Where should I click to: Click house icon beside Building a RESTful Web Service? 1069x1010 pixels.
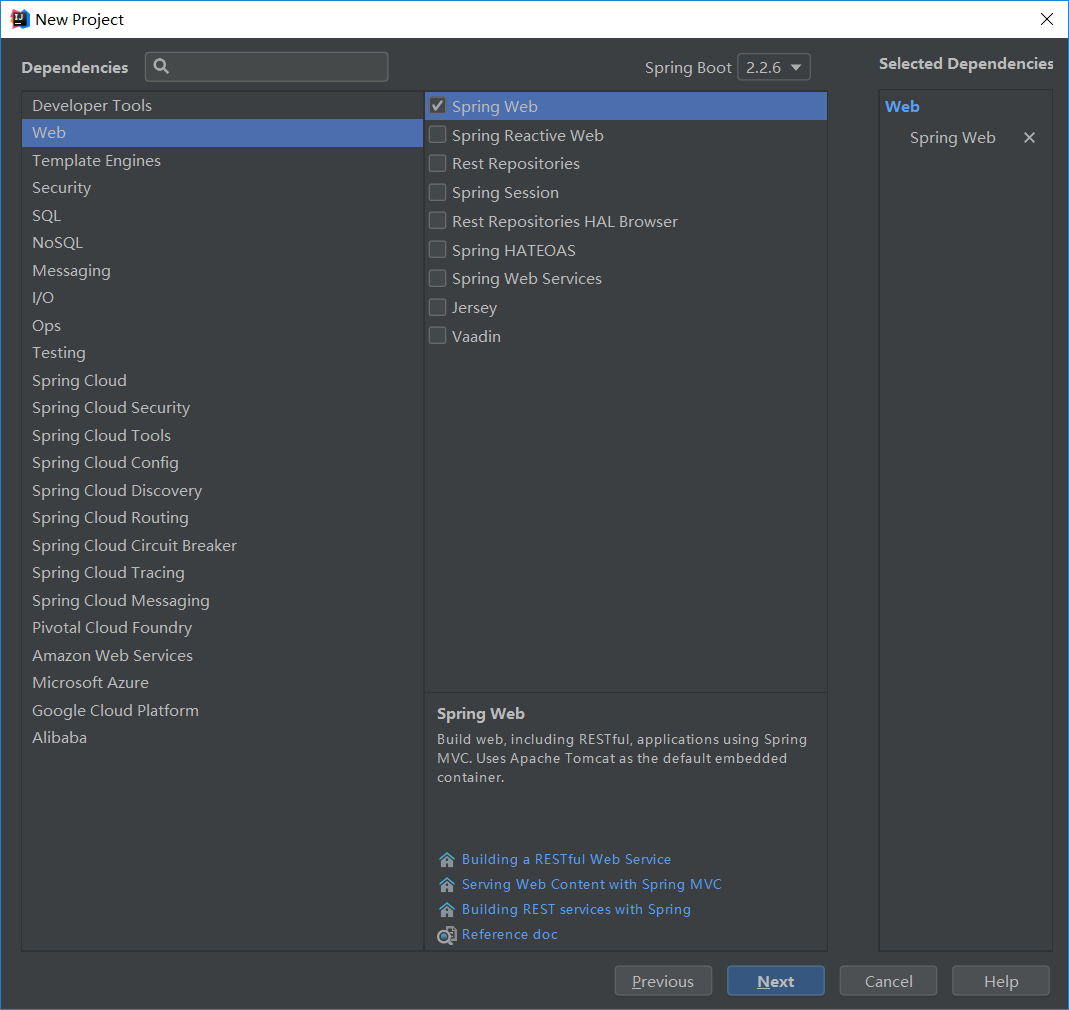[447, 859]
